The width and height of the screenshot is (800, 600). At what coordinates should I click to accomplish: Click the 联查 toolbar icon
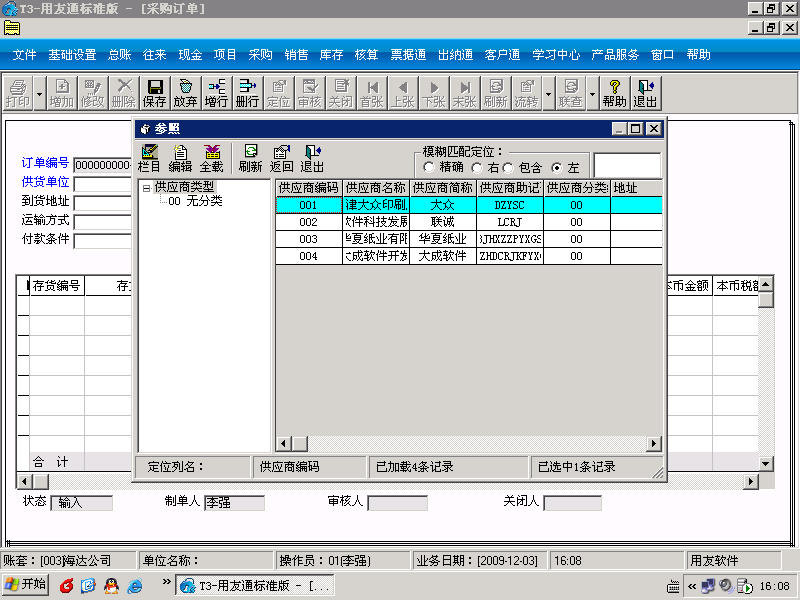click(570, 93)
